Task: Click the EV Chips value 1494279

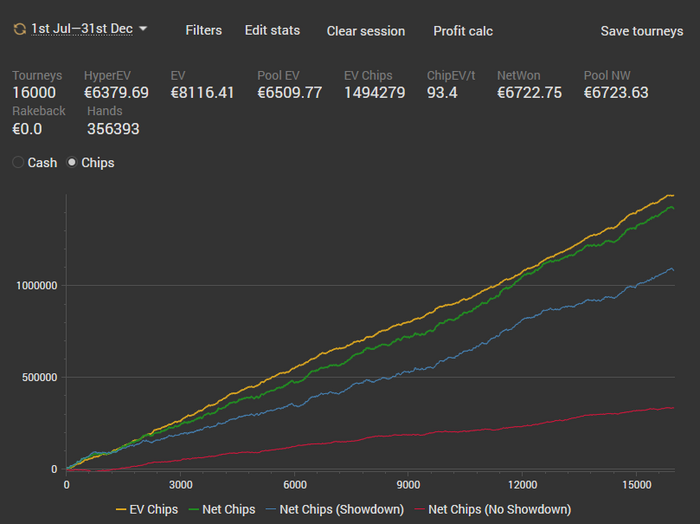Action: pos(375,93)
